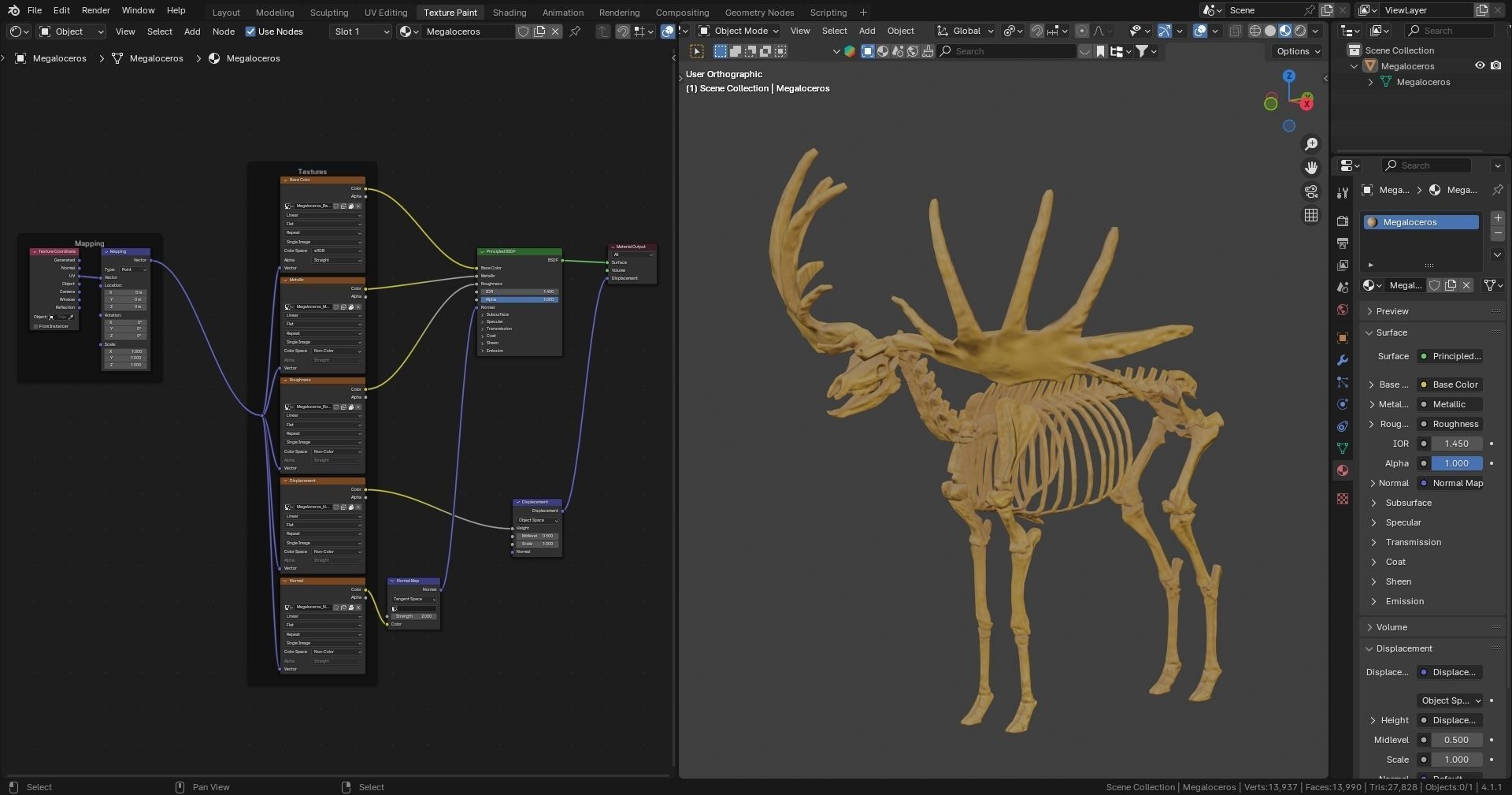1512x795 pixels.
Task: Switch viewport to rendered shading
Action: tap(1300, 31)
